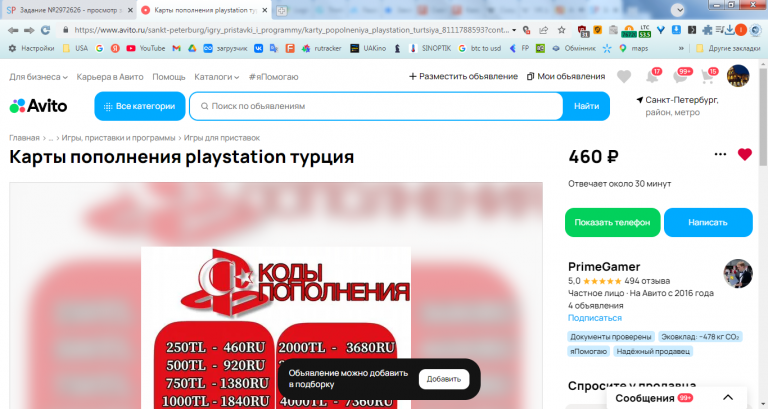The height and width of the screenshot is (409, 768).
Task: Open the Google Translate bookmark icon
Action: 274,48
